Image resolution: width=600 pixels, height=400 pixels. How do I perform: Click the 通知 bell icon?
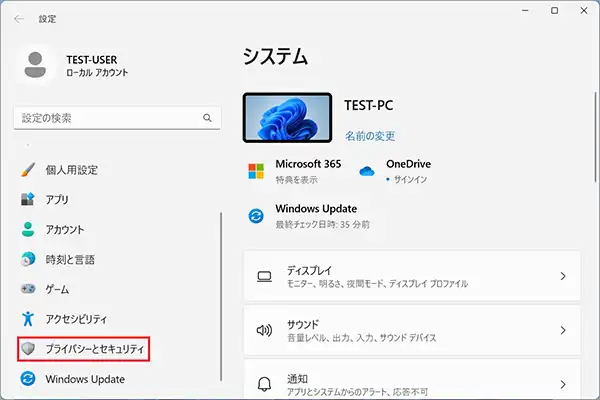(264, 384)
